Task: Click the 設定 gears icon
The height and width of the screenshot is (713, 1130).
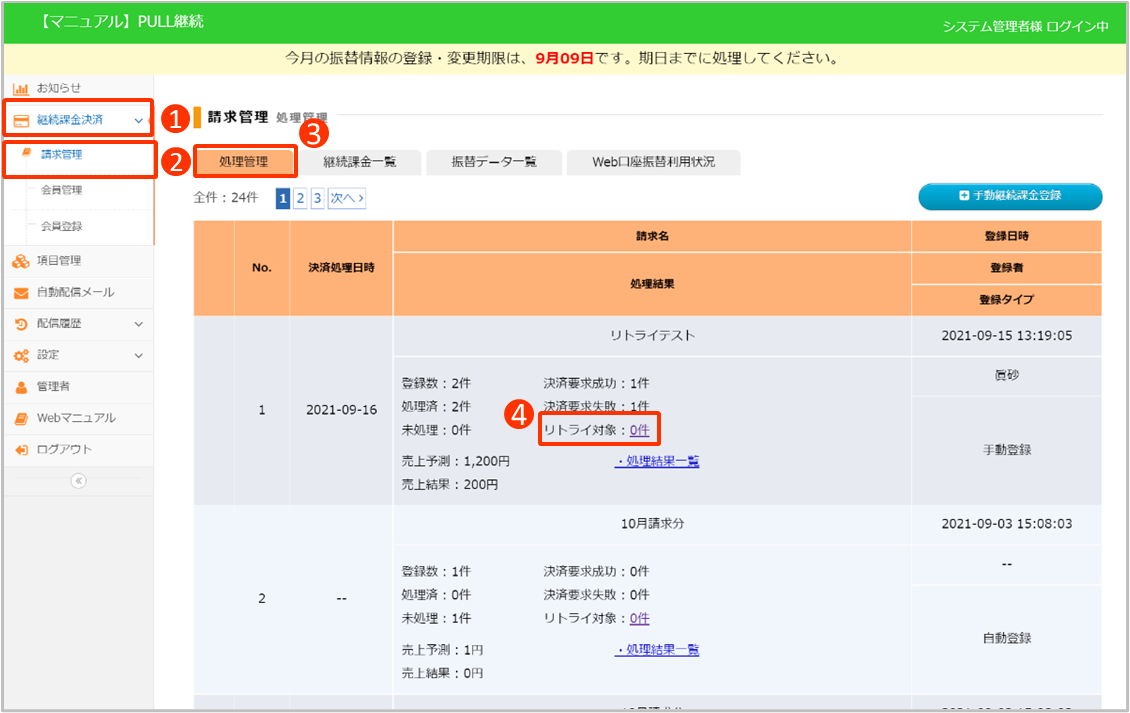Action: pyautogui.click(x=20, y=355)
